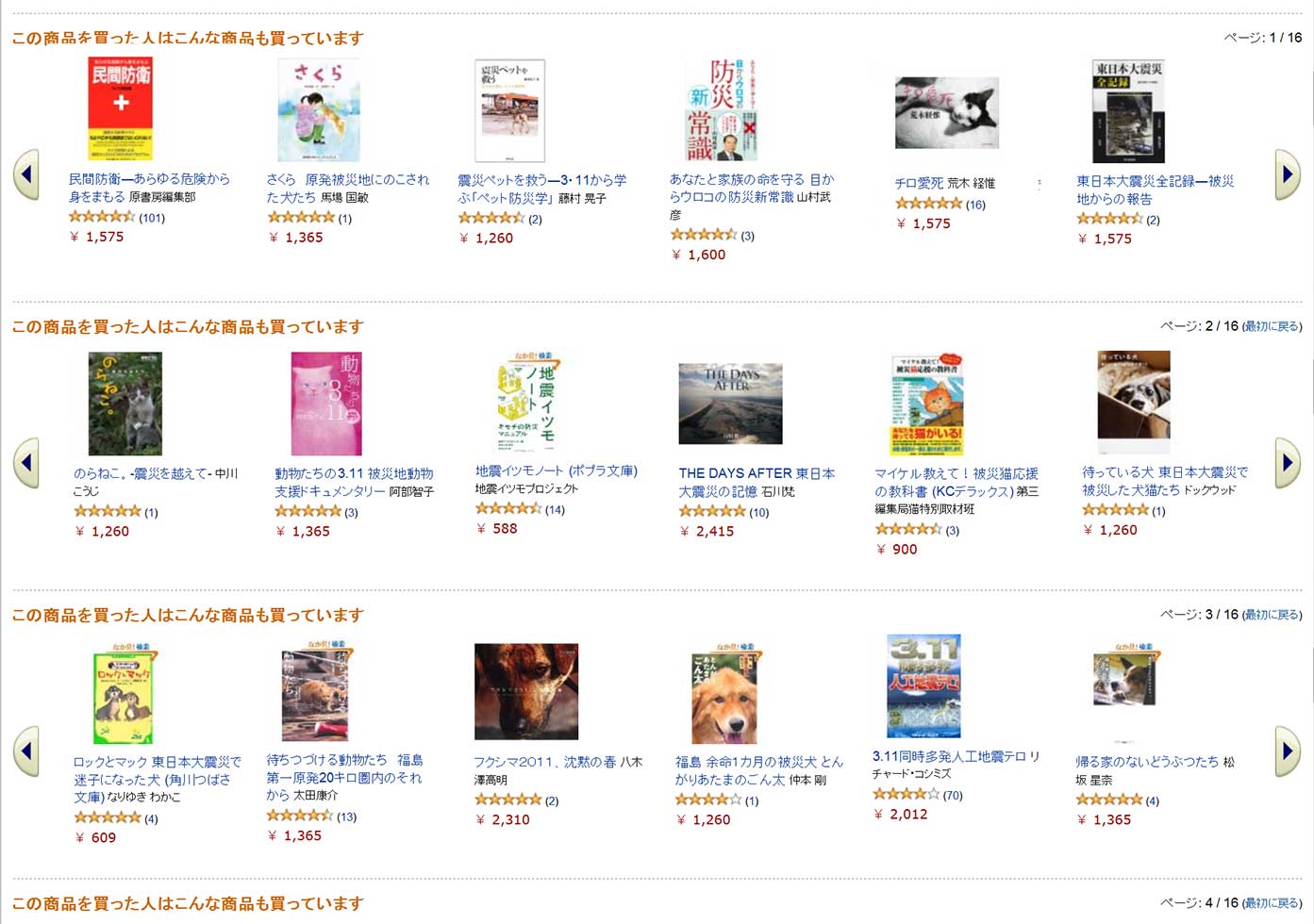
Task: Open 民間防衛 red book cover thumbnail
Action: (x=120, y=109)
